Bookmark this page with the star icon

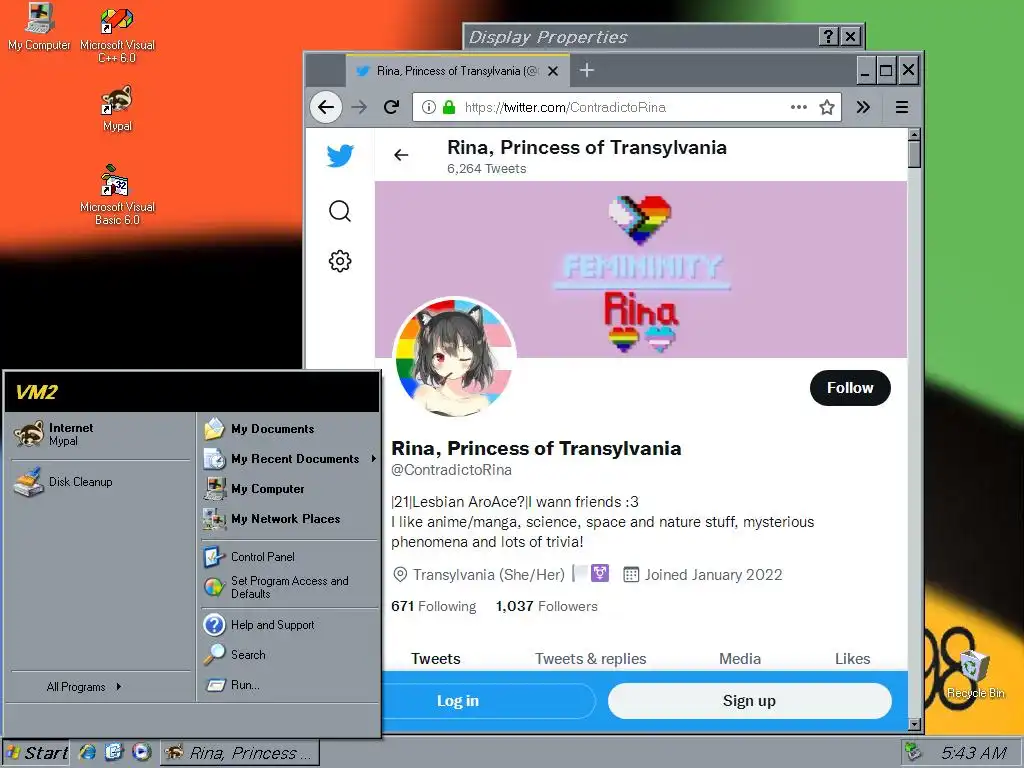(827, 107)
